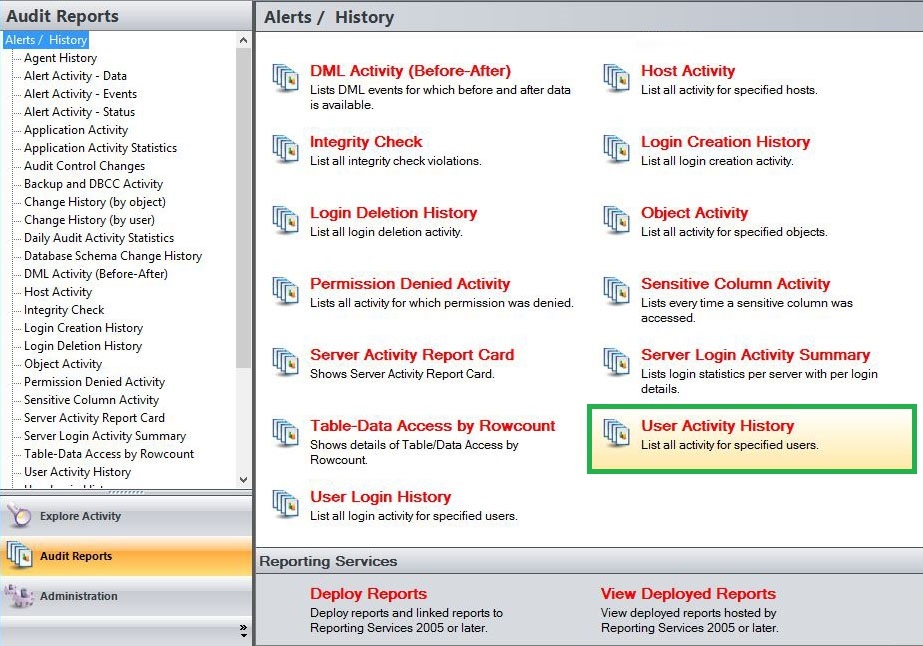
Task: Open User Login History report link
Action: [380, 497]
